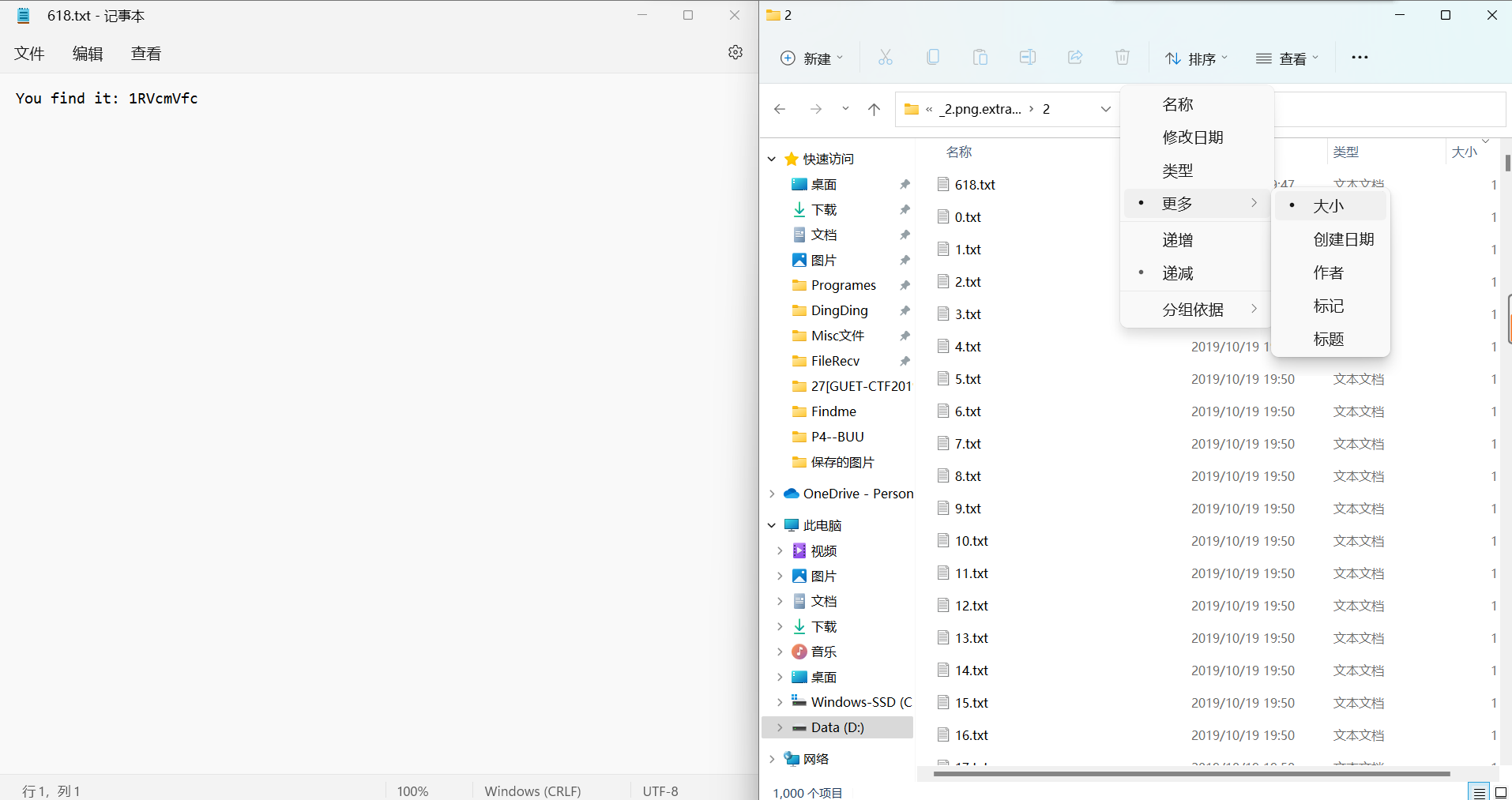Screen dimensions: 1512x800
Task: Open the three-dots more options menu
Action: click(x=1360, y=58)
